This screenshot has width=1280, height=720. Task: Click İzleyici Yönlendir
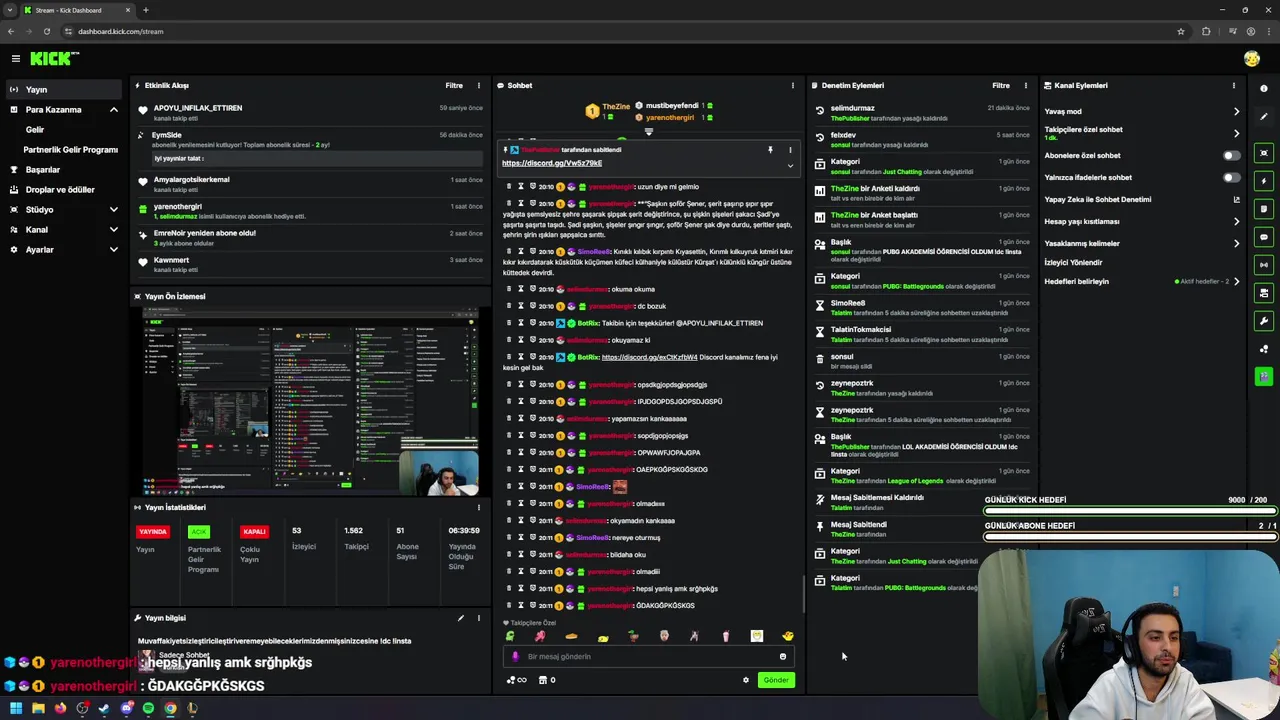tap(1074, 262)
